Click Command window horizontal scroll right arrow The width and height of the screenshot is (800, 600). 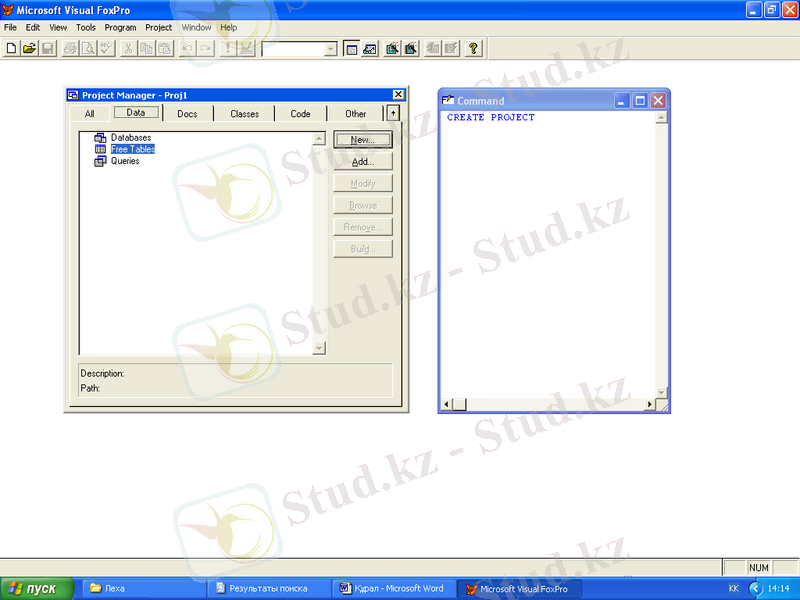point(649,405)
